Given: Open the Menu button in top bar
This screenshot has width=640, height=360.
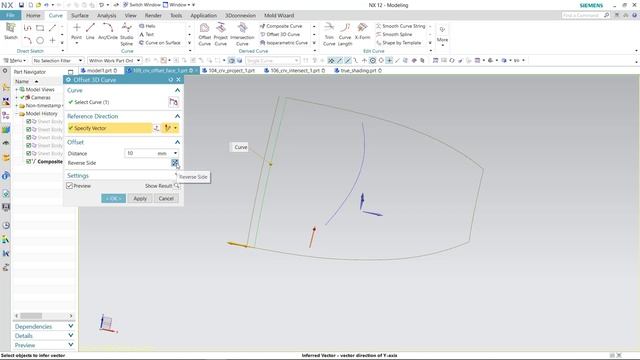Looking at the screenshot, I should pos(16,60).
